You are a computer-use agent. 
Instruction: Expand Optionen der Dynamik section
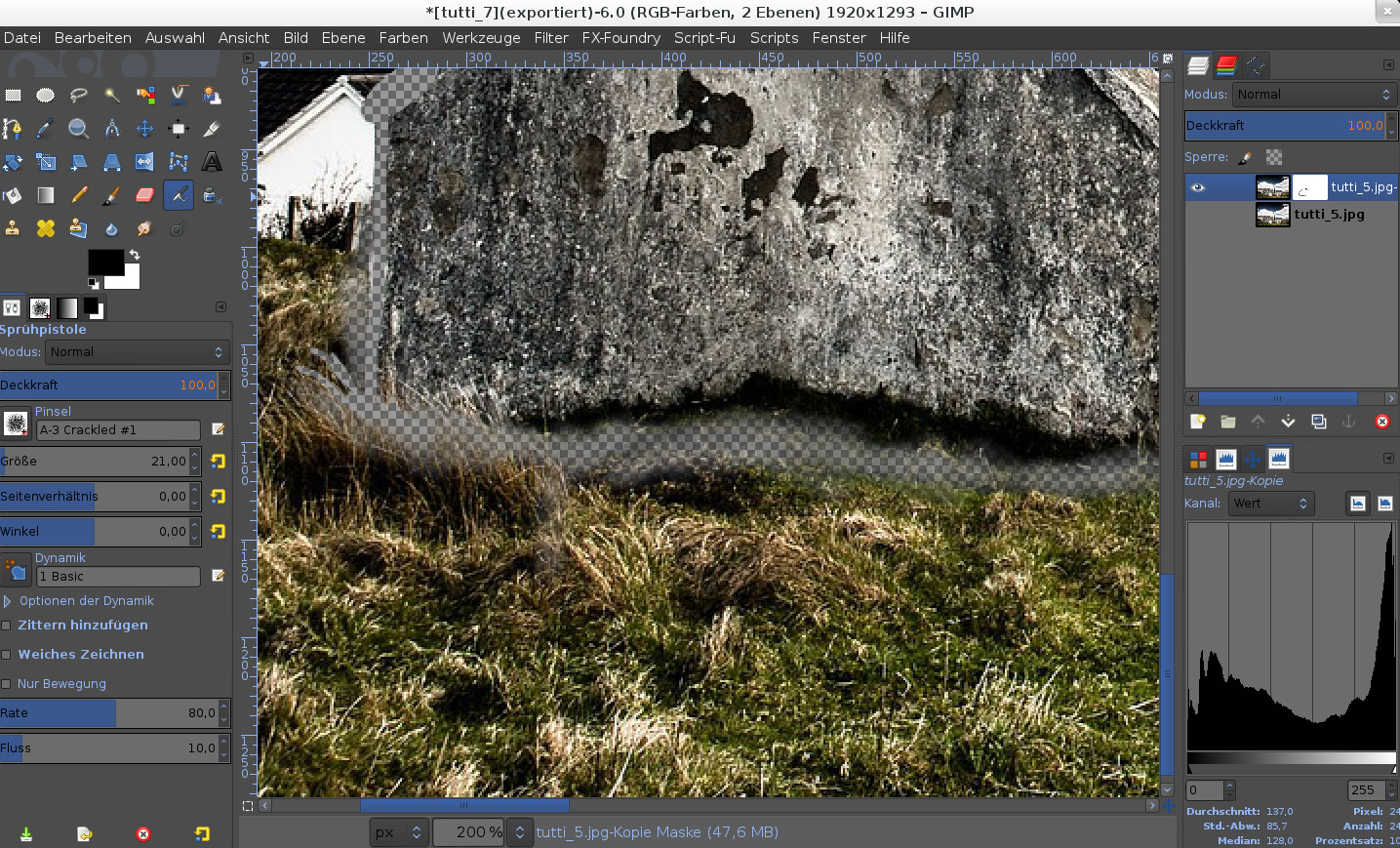[x=8, y=601]
